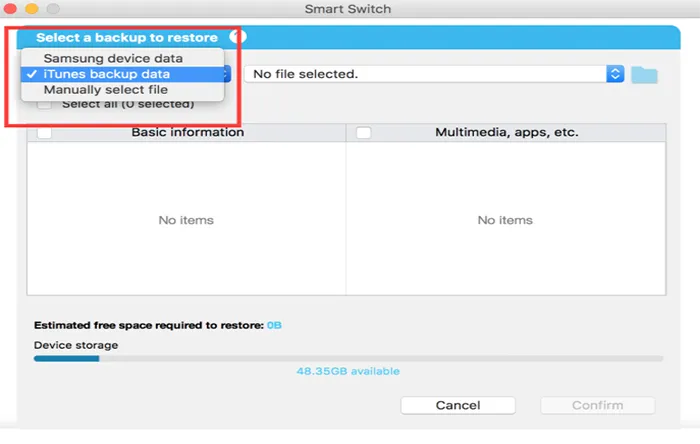Check the Multimedia, apps, etc. checkbox
The height and width of the screenshot is (444, 700).
click(x=363, y=133)
